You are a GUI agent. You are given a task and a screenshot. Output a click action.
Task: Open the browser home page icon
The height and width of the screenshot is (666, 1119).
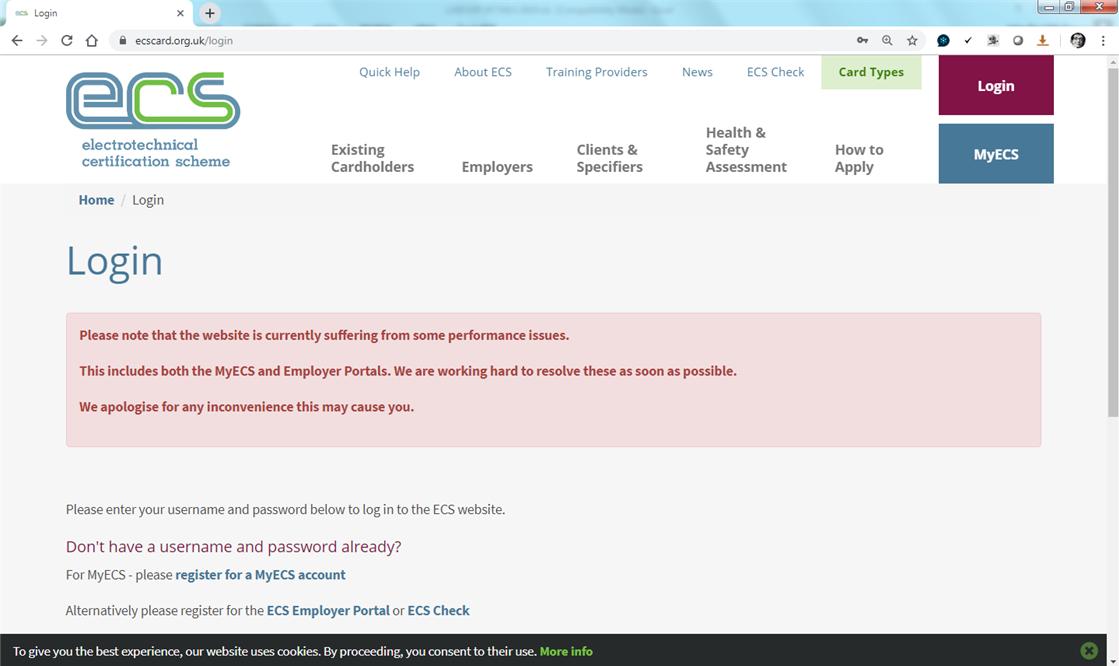coord(91,41)
